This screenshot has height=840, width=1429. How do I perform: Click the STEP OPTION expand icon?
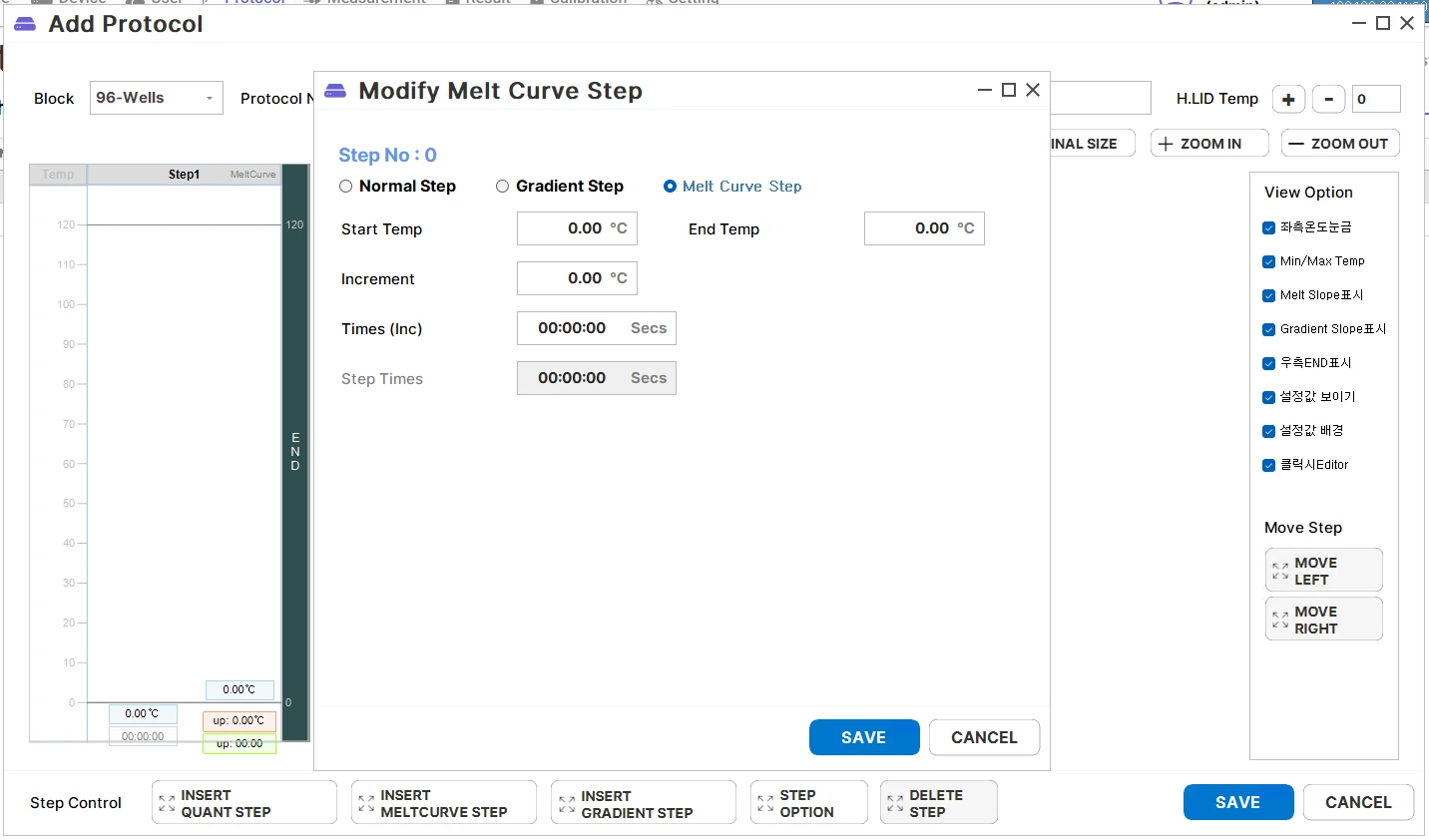click(x=765, y=803)
